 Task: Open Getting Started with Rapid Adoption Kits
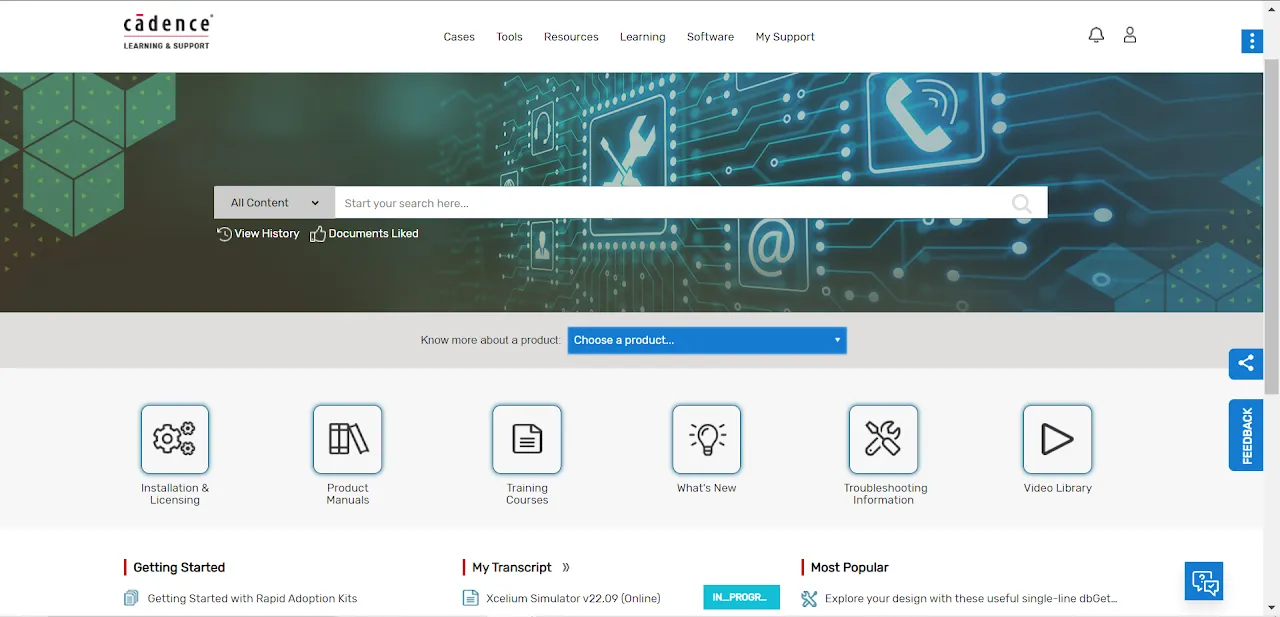click(x=252, y=597)
